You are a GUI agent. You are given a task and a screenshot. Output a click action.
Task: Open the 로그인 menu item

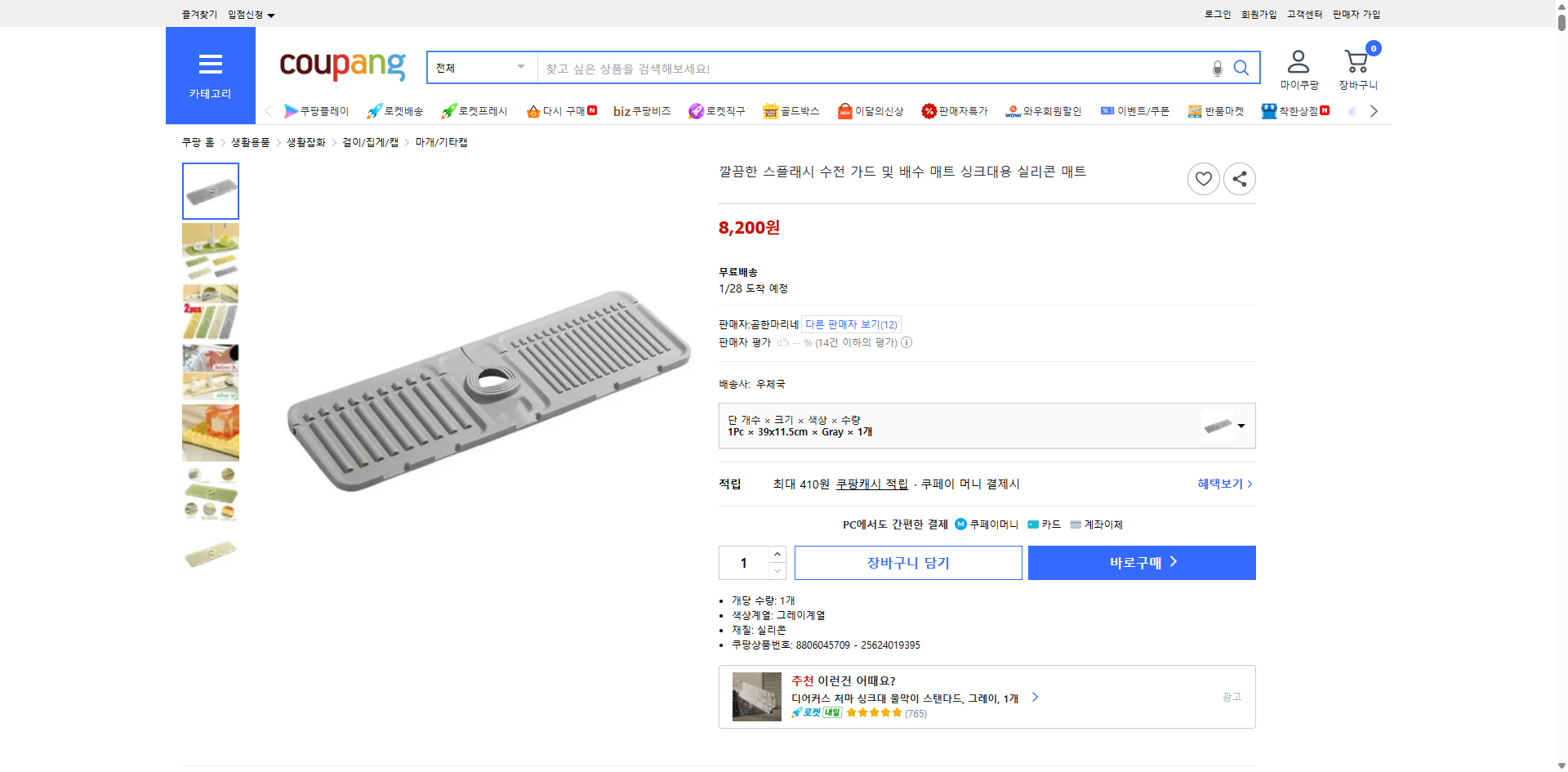click(x=1217, y=14)
